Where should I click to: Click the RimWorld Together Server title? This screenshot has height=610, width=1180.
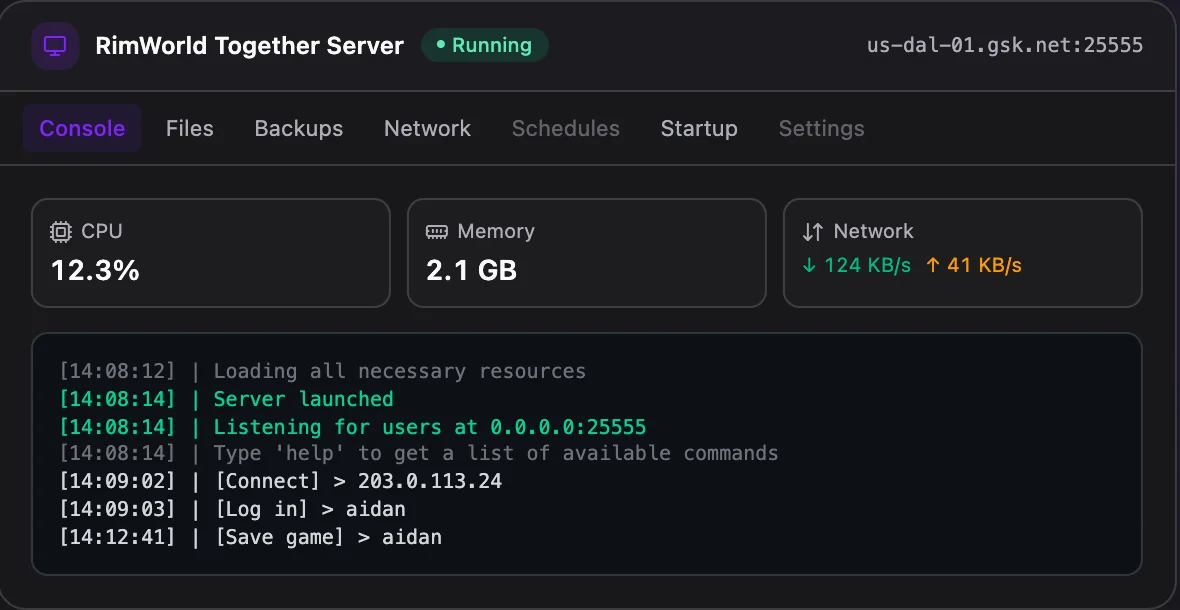(250, 46)
